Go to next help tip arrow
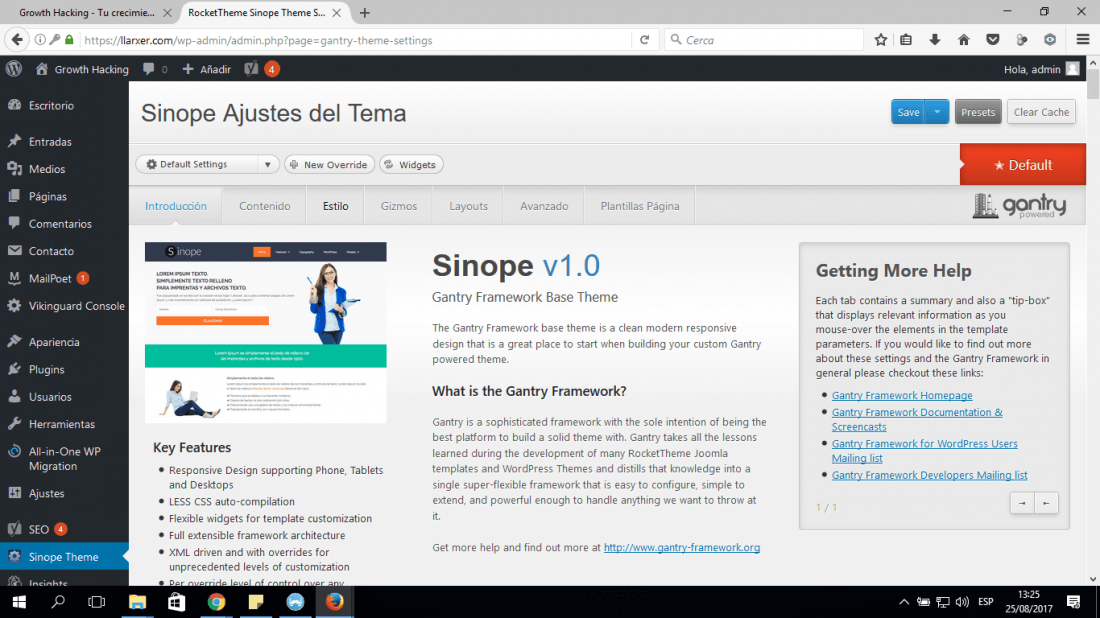This screenshot has width=1100, height=618. point(1022,503)
